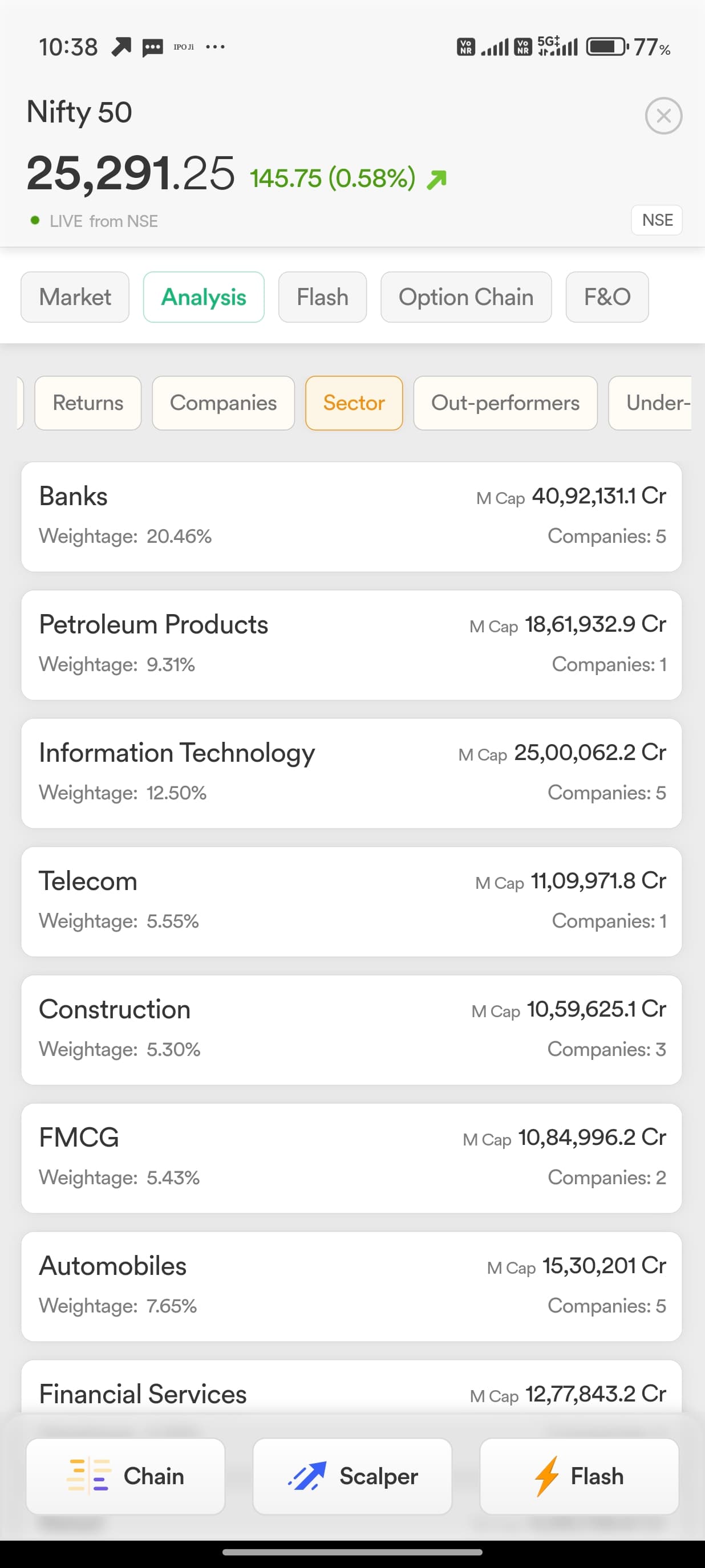Select the NSE exchange badge
705x1568 pixels.
coord(657,220)
